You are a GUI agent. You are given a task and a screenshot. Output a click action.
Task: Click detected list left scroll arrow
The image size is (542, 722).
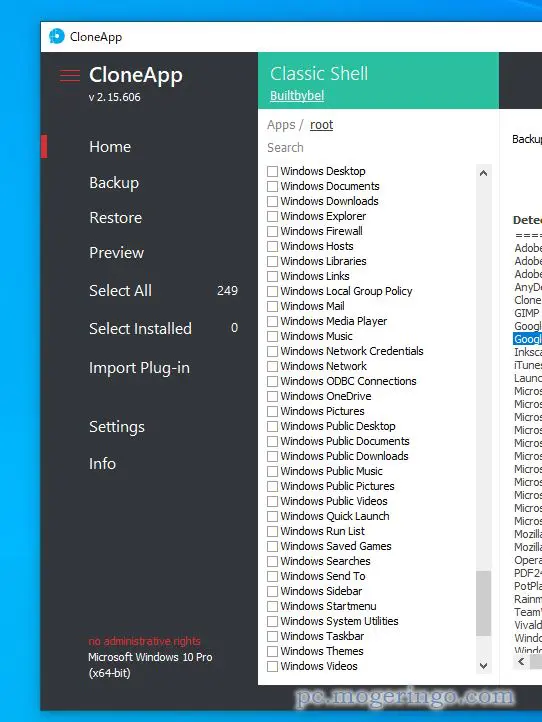tap(521, 662)
